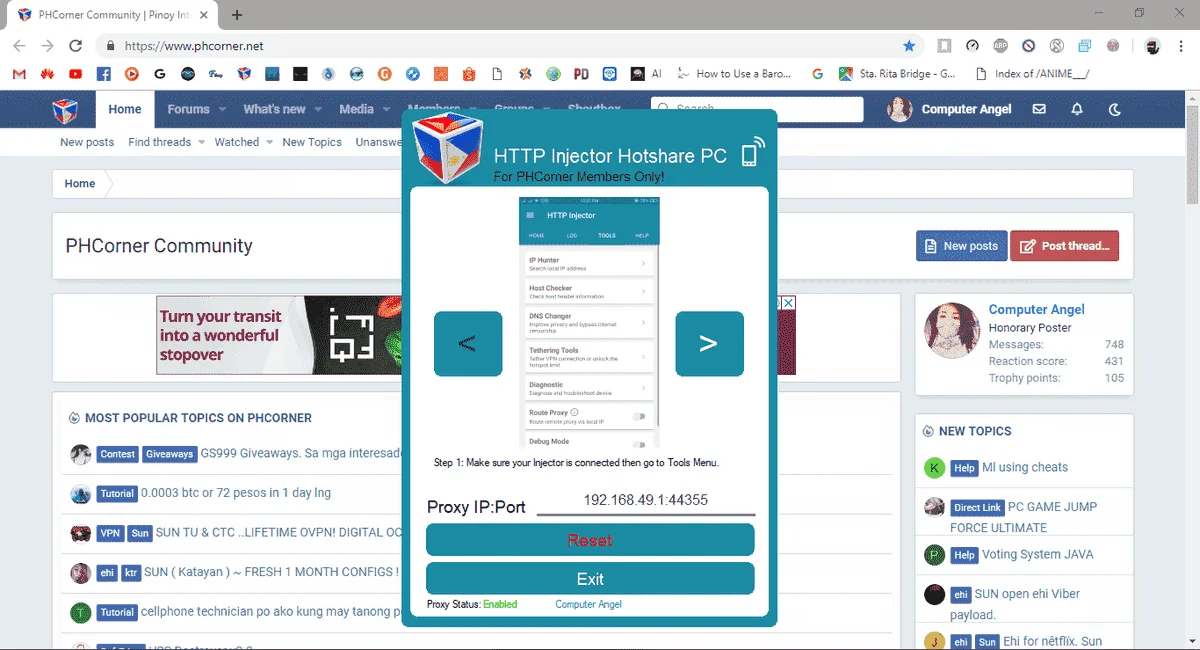This screenshot has width=1200, height=650.
Task: Open New posts sub-navigation link
Action: pos(87,142)
